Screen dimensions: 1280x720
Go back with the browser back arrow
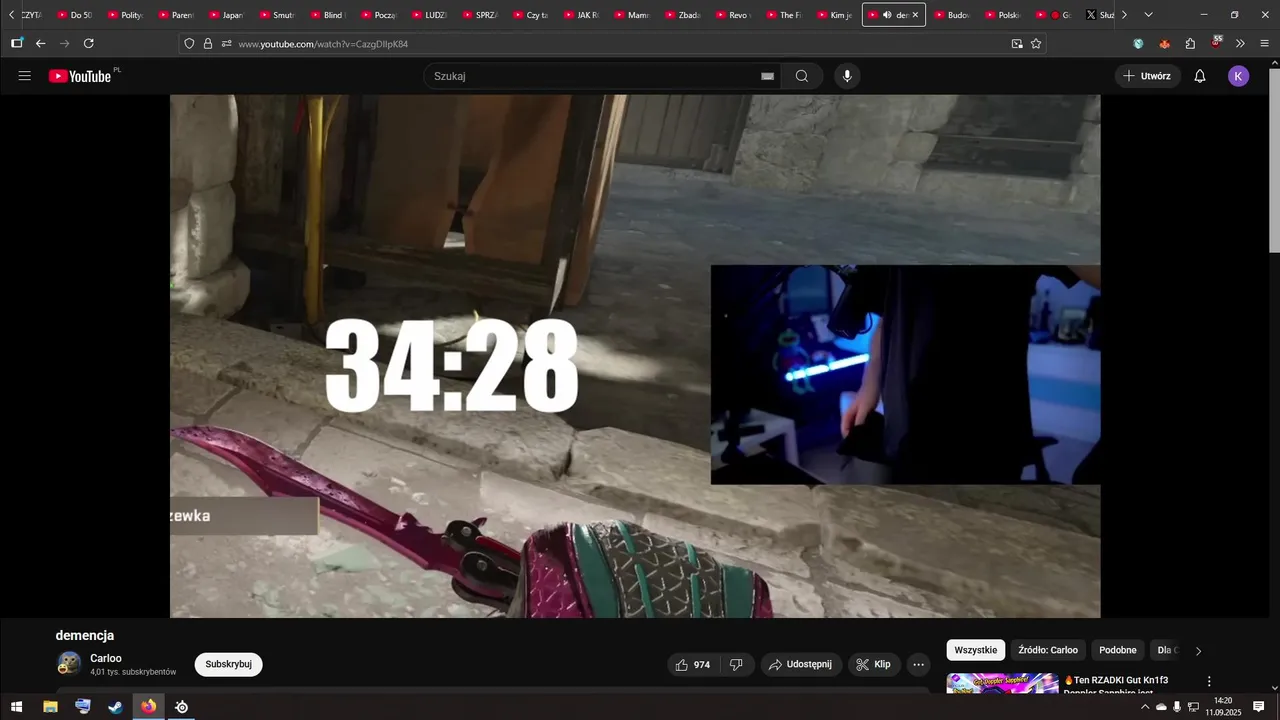40,44
